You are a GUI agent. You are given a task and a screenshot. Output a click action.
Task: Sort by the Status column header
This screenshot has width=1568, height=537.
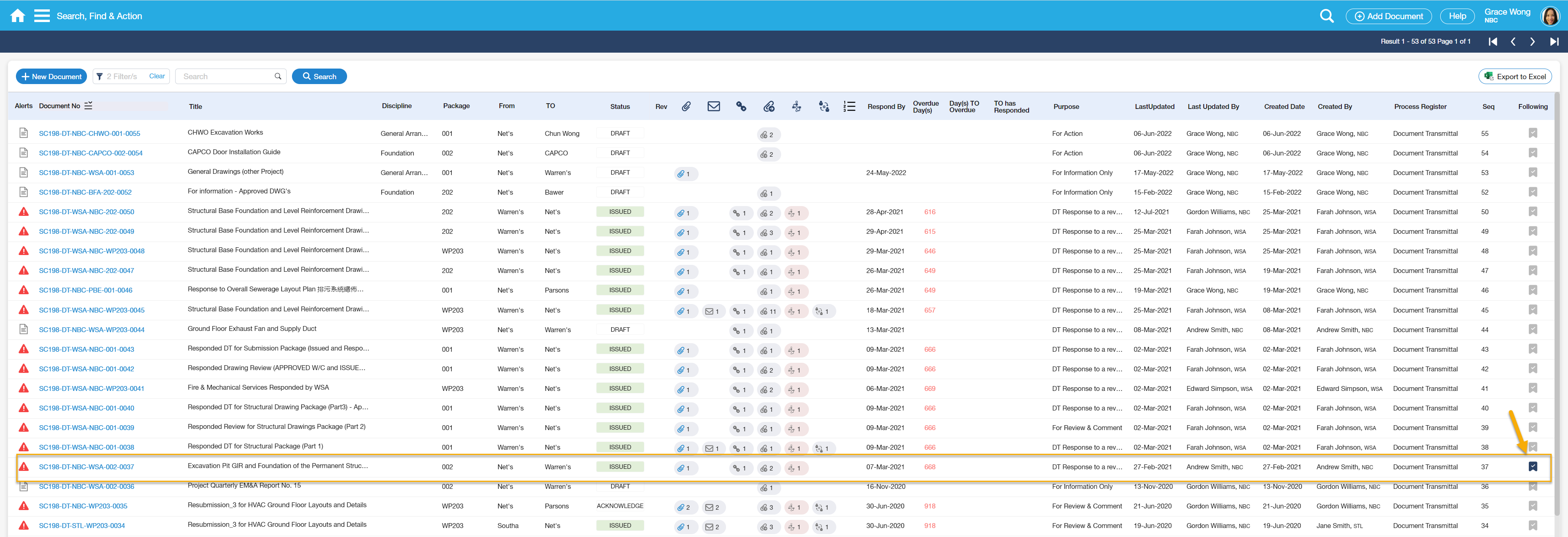[620, 107]
